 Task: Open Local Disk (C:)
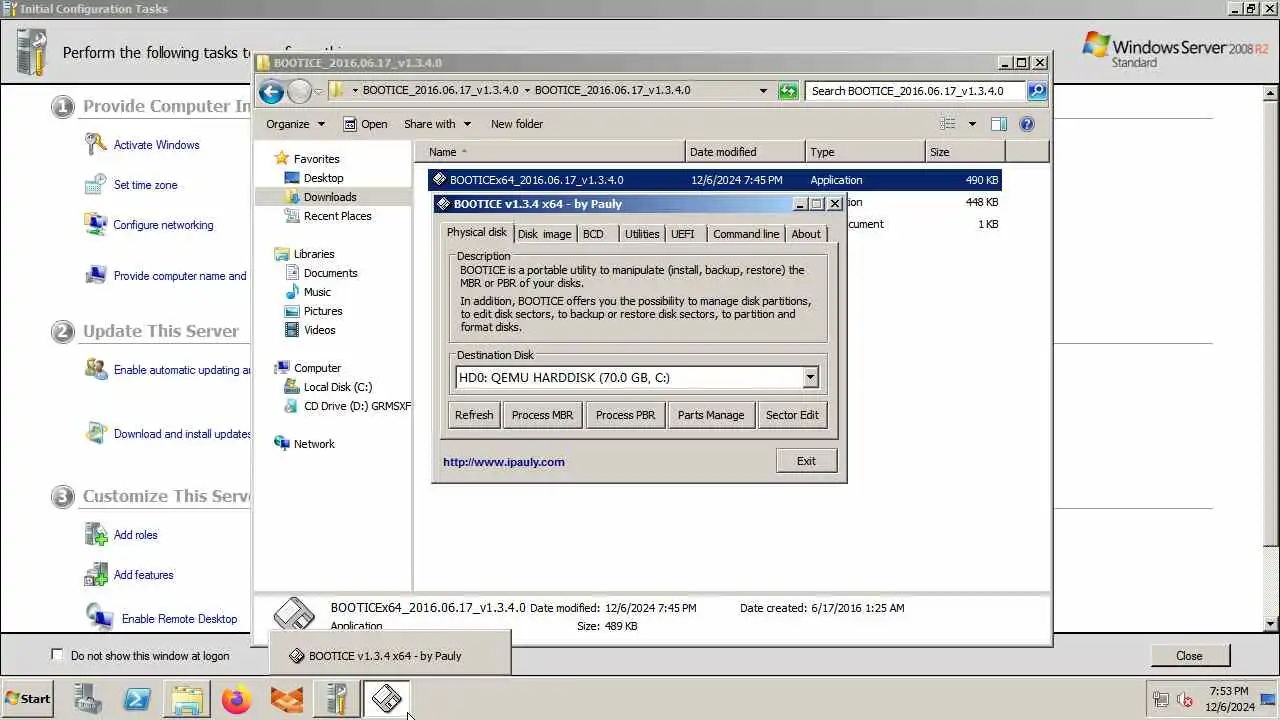coord(337,387)
